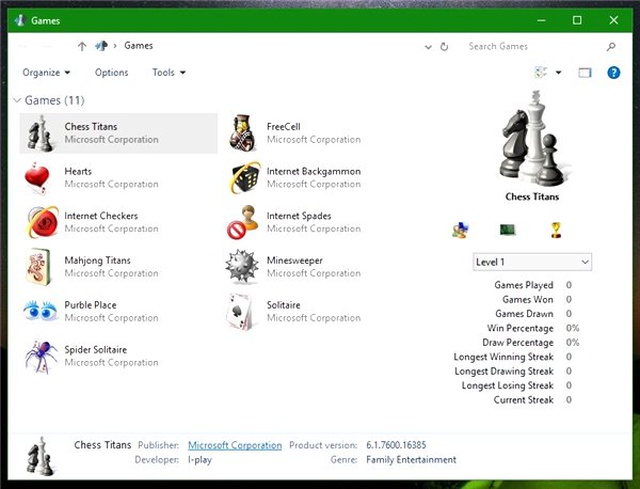Open the Organize menu
Image resolution: width=640 pixels, height=489 pixels.
46,73
